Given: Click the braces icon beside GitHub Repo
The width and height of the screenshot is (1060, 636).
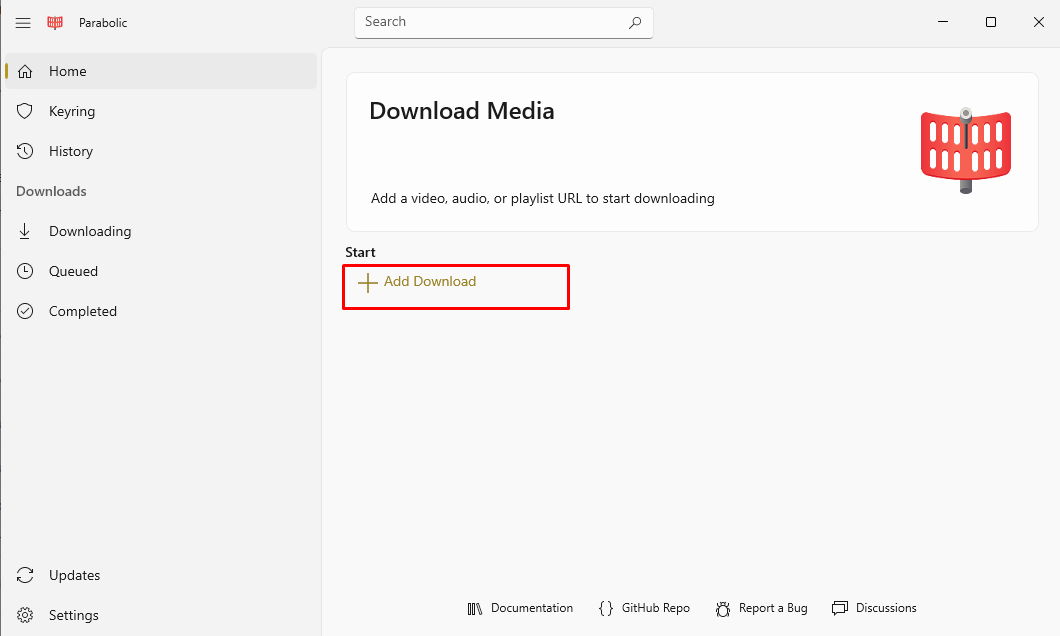Looking at the screenshot, I should click(x=605, y=607).
